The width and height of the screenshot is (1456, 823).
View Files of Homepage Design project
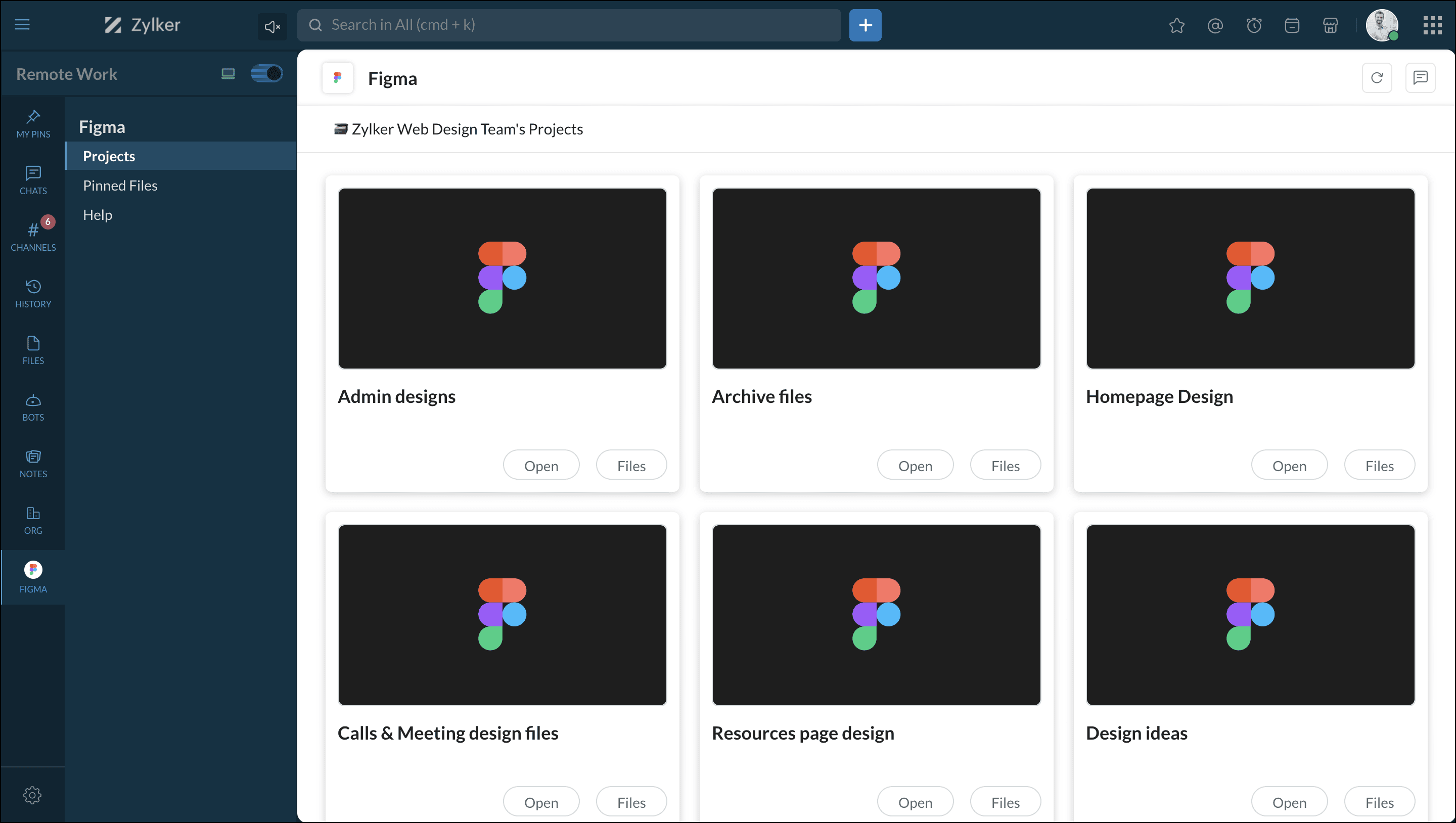(1379, 466)
